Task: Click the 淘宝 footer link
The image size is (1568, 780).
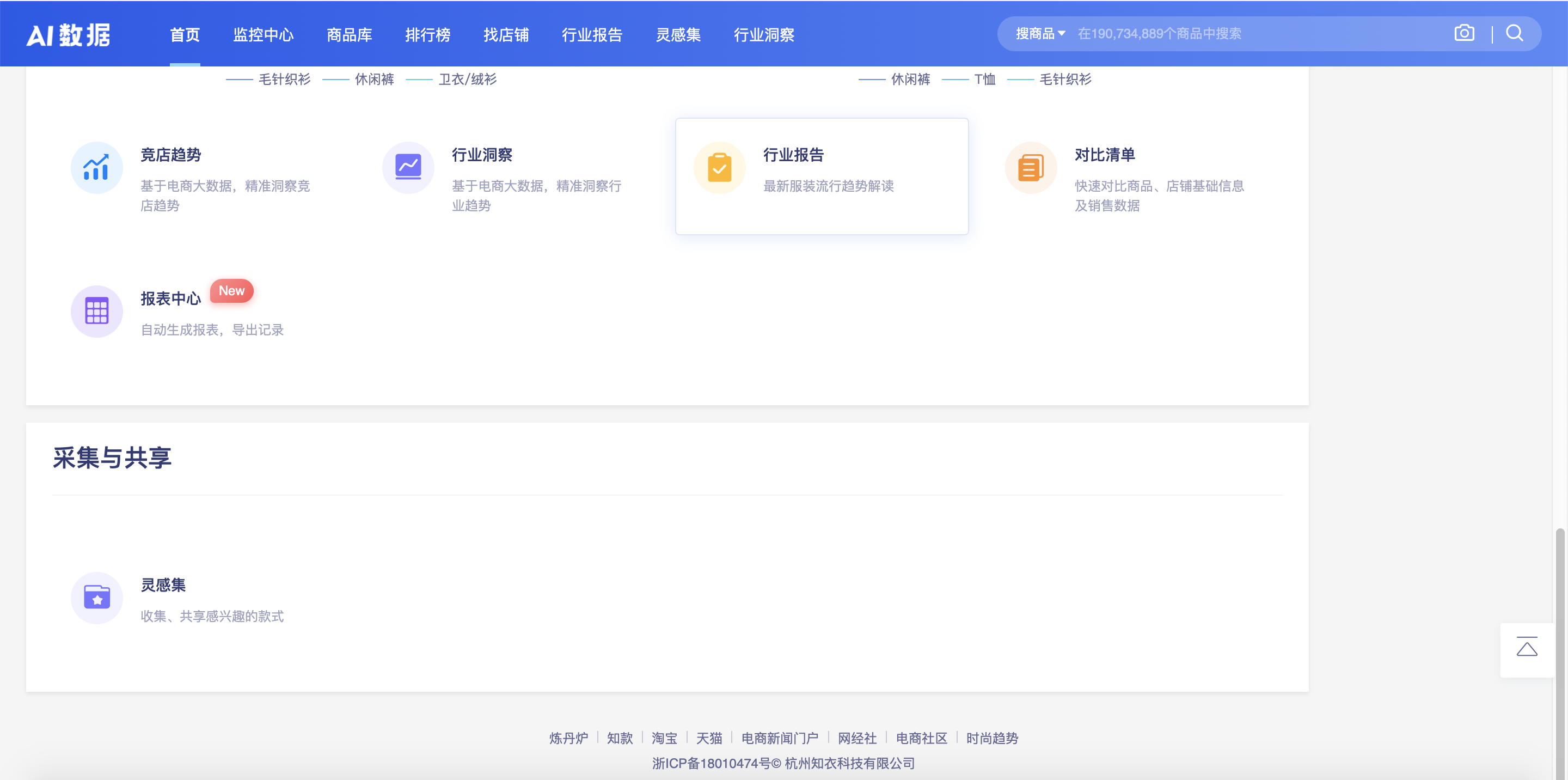Action: (664, 739)
